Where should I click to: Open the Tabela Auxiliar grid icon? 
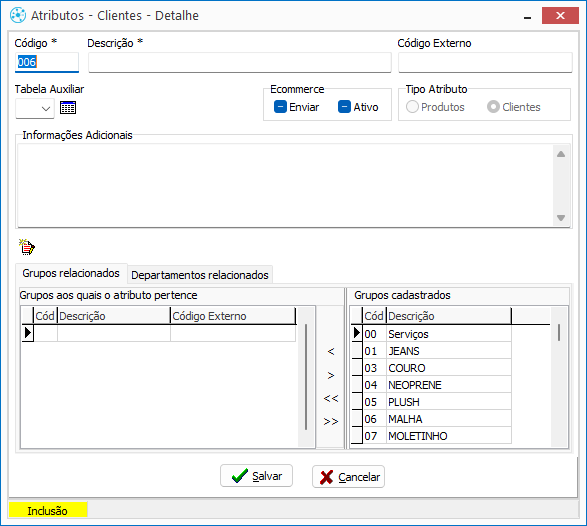point(68,108)
